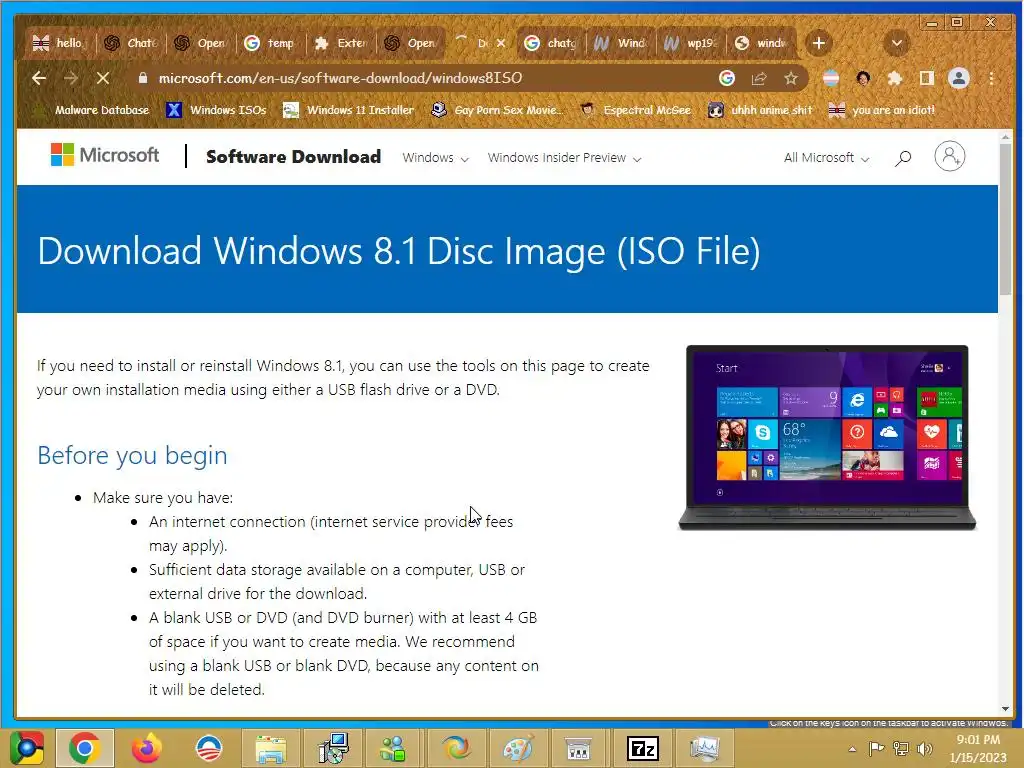
Task: Open network tray icon
Action: 901,748
